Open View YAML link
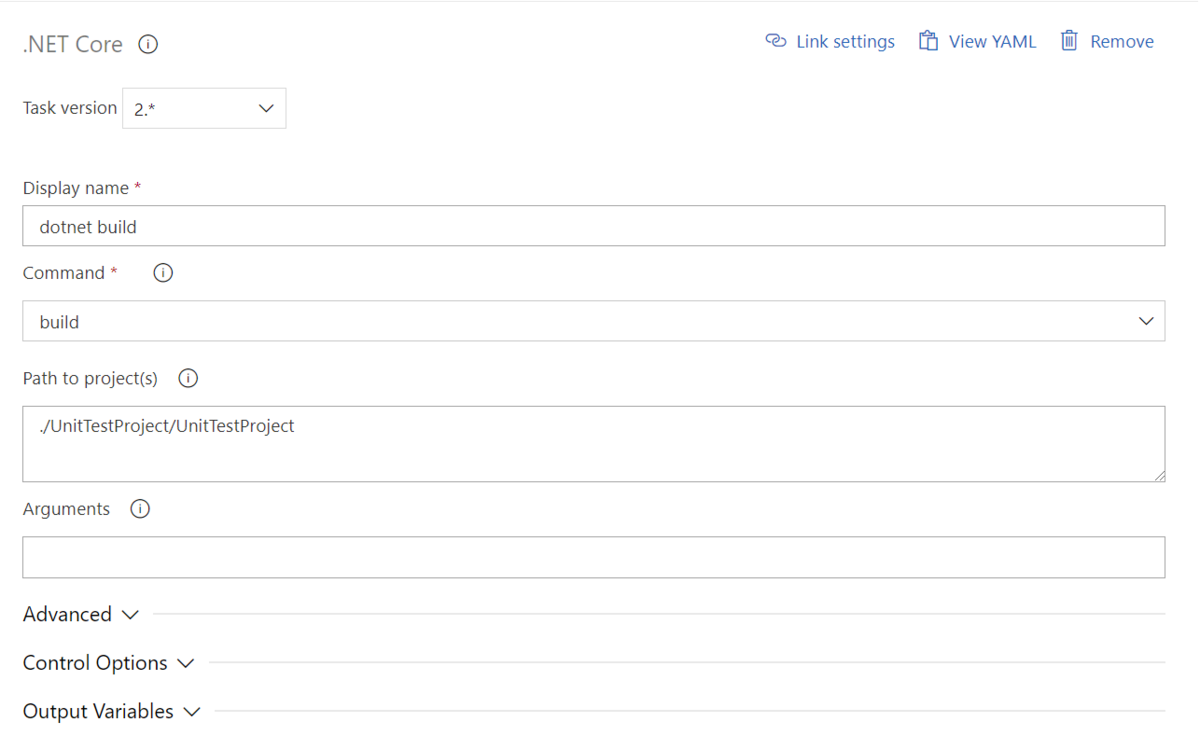This screenshot has height=750, width=1200. pos(978,41)
